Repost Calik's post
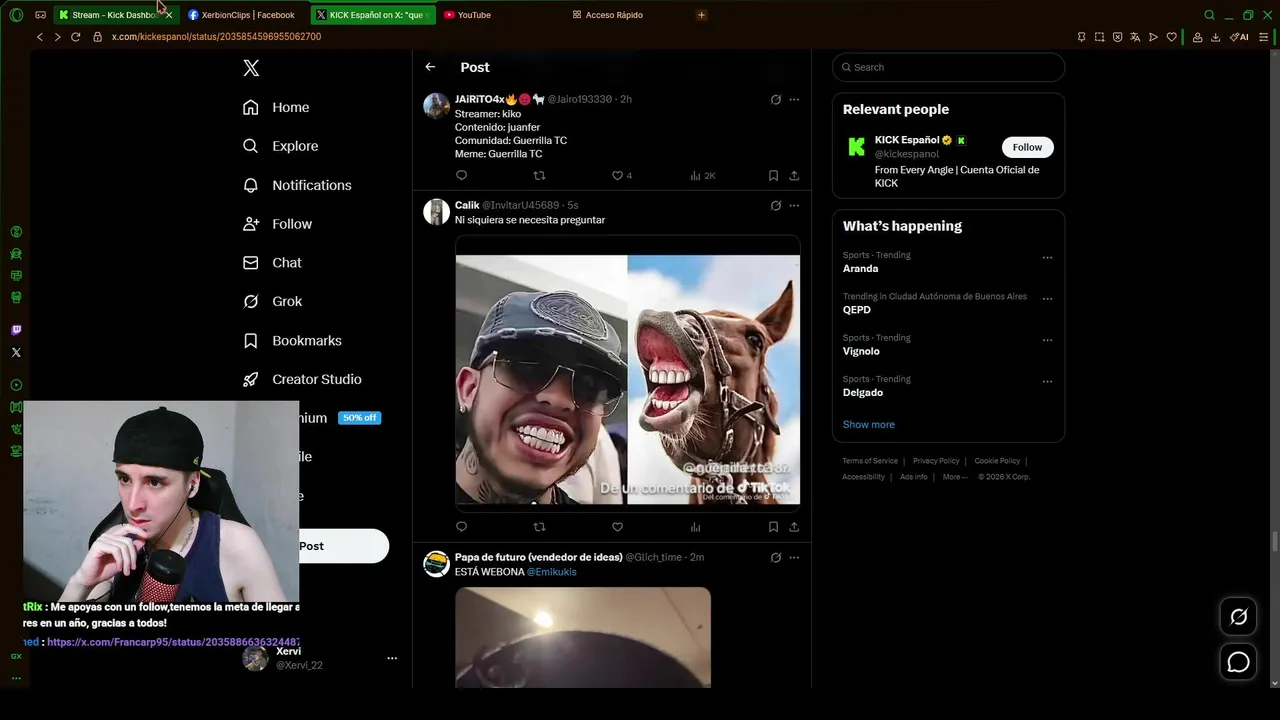Screen dimensions: 1280x720 (539, 527)
